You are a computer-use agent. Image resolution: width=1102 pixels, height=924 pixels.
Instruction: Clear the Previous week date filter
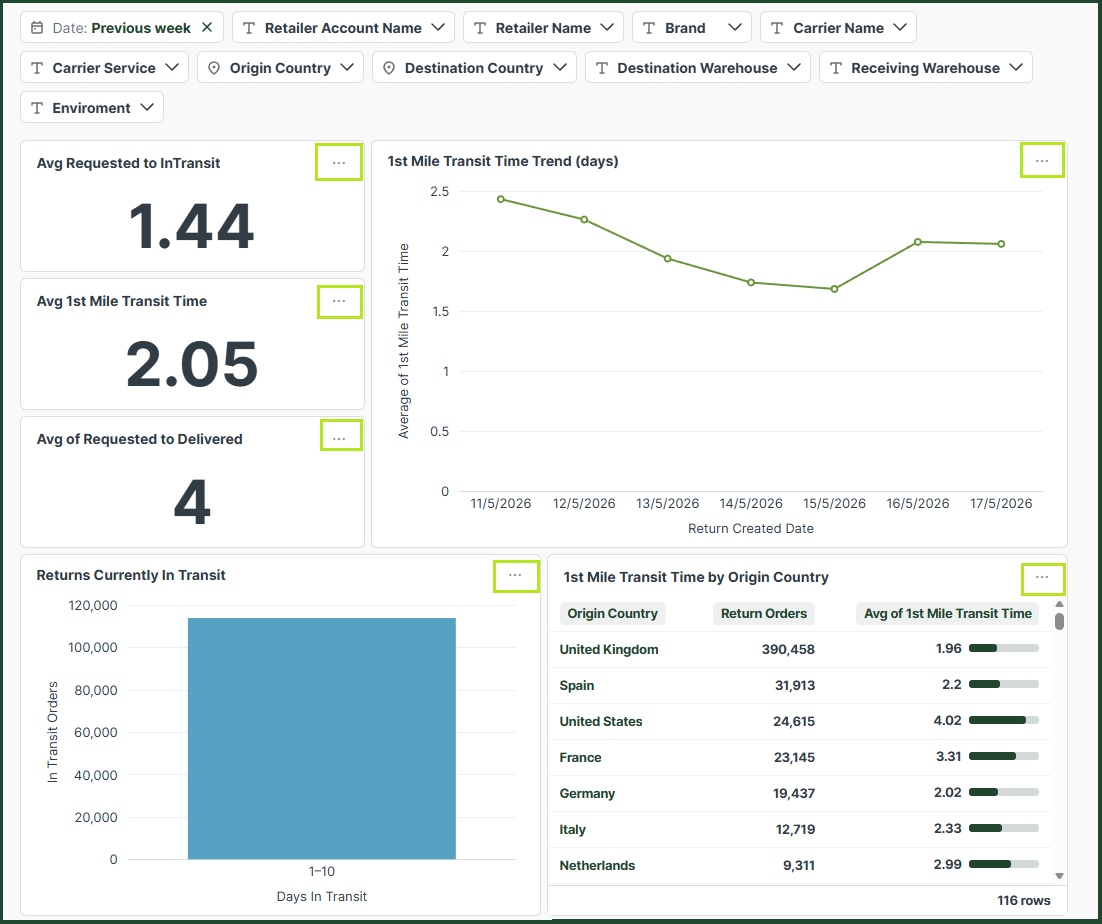click(x=207, y=27)
